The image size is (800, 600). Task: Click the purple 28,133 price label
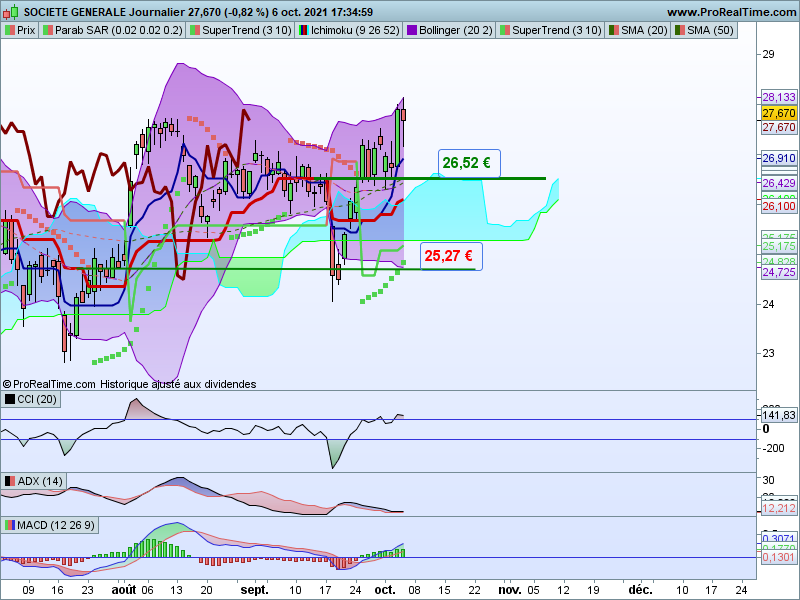point(779,97)
